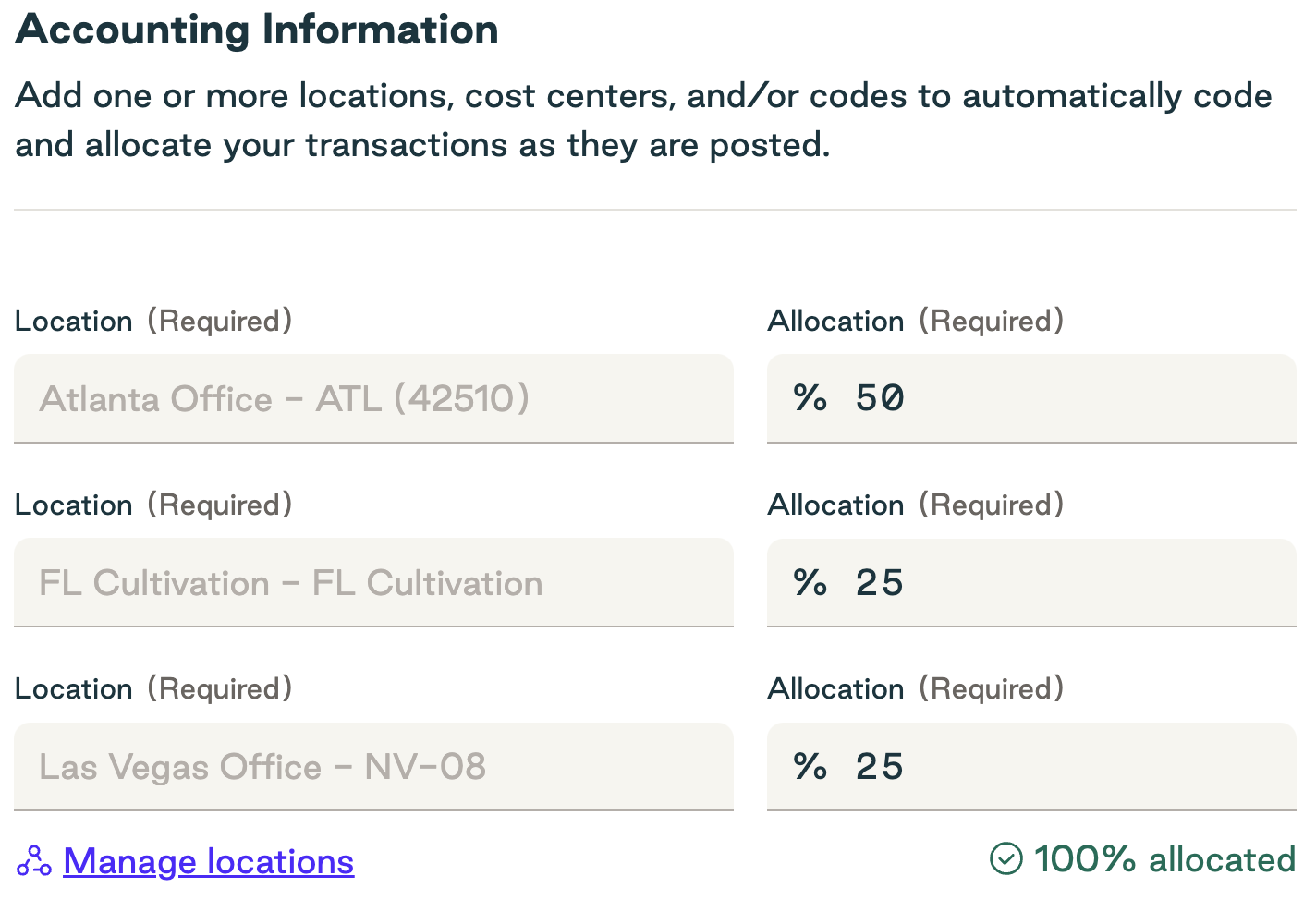This screenshot has width=1316, height=900.
Task: Click the Allocation label above Las Vegas percentage
Action: 835,688
